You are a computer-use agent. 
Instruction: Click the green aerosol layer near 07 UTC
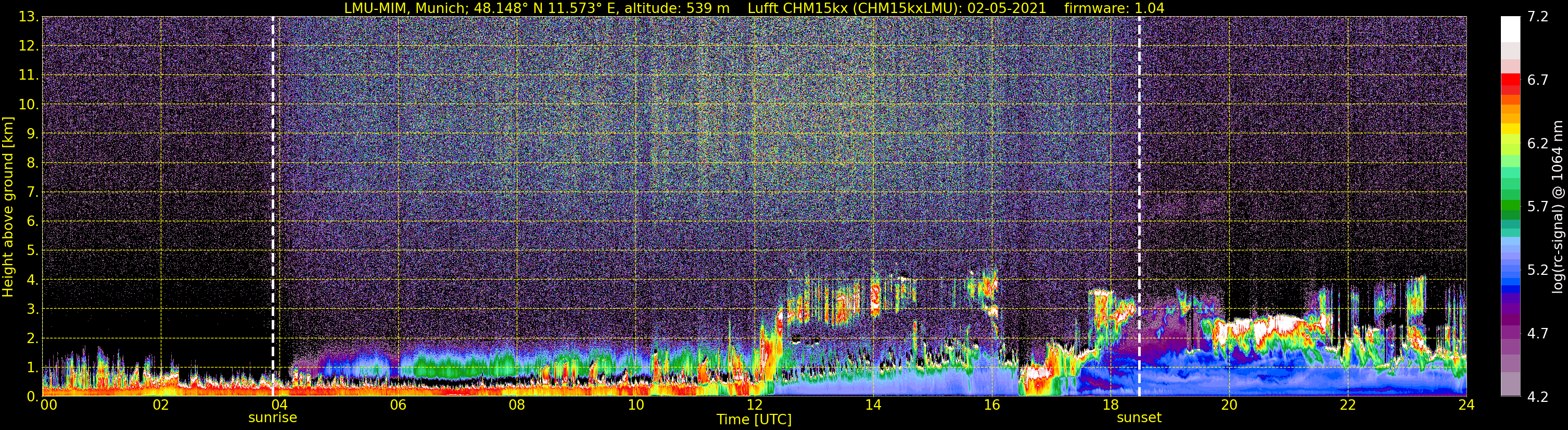456,365
